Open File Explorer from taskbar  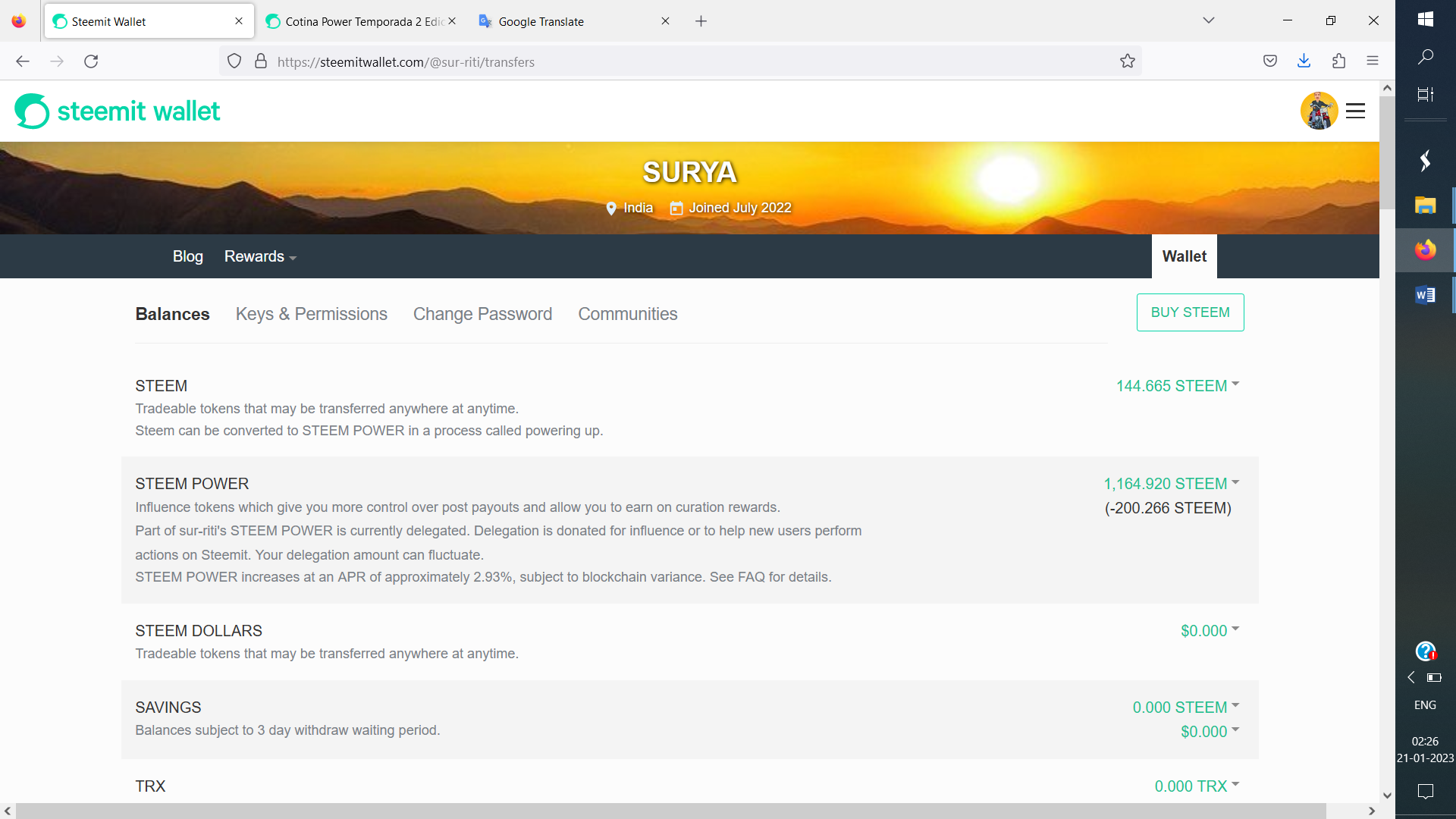pos(1426,205)
